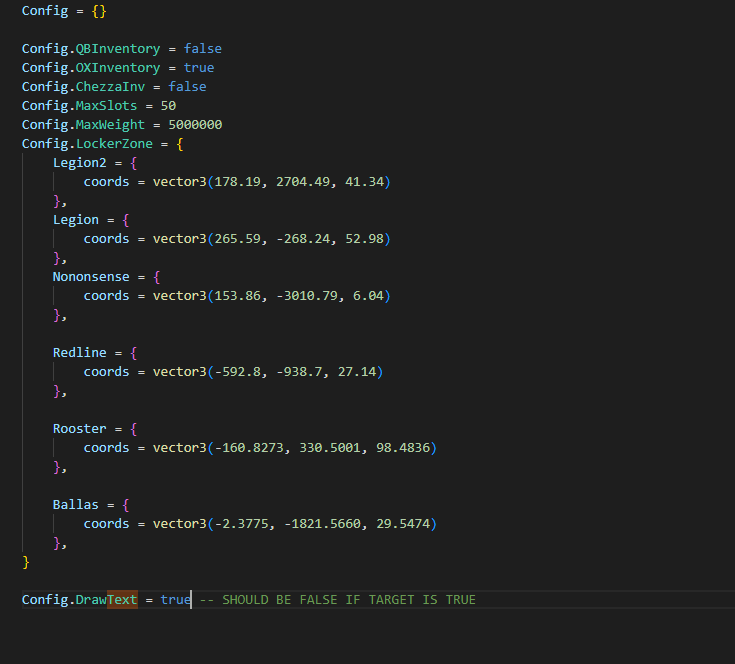Click the true value of Config.DrawText

(x=176, y=600)
